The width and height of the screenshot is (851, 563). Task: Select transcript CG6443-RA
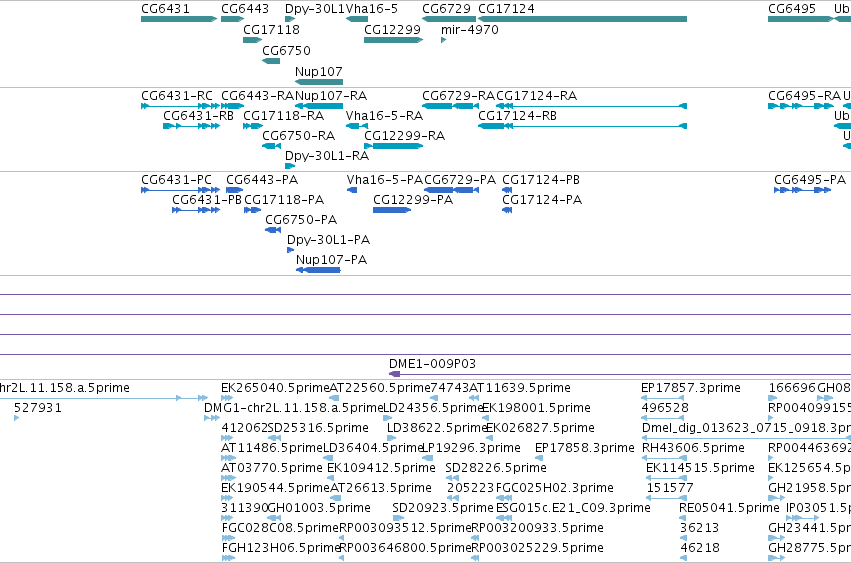pyautogui.click(x=232, y=106)
